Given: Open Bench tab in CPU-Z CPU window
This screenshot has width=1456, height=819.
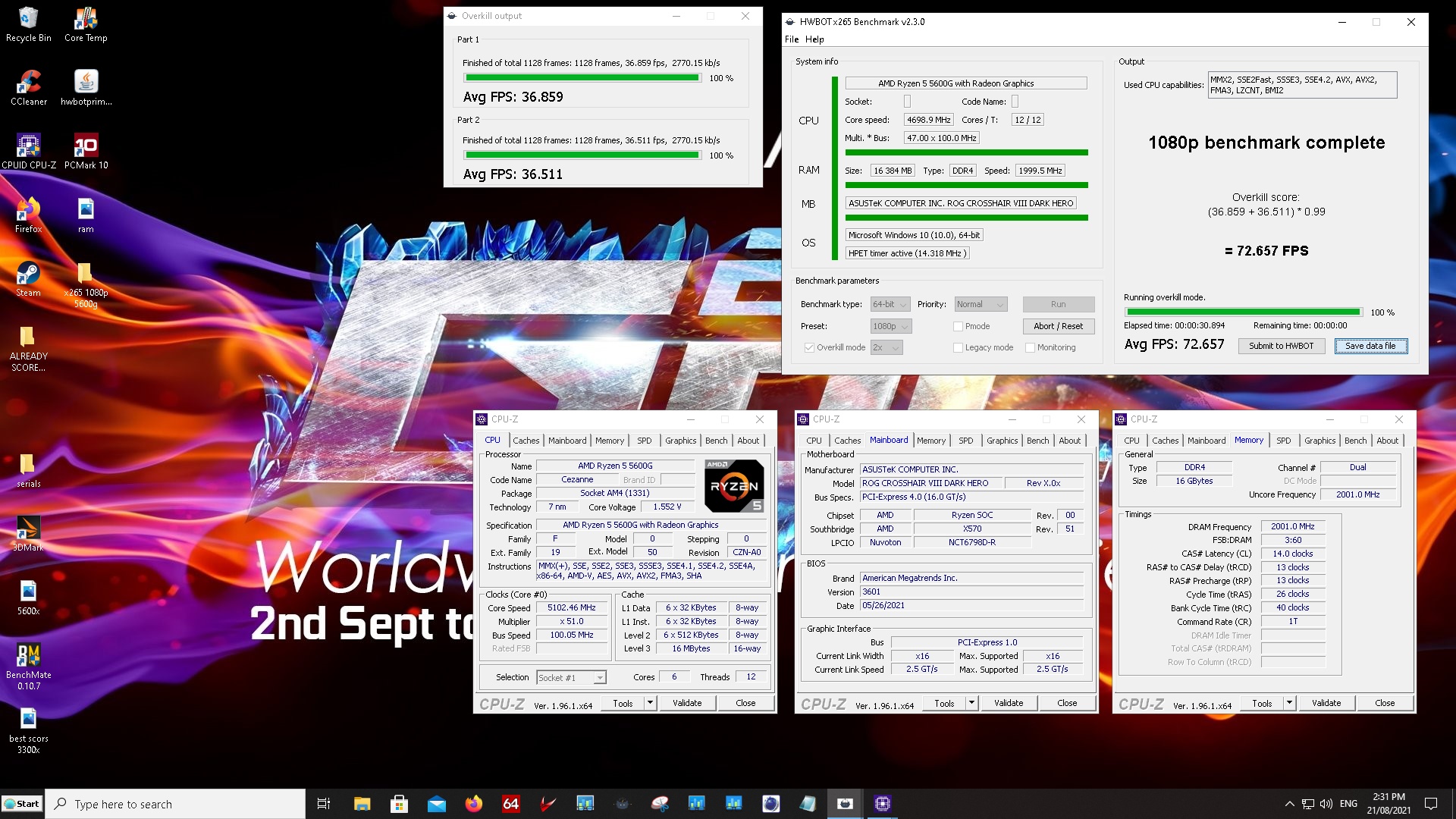Looking at the screenshot, I should (x=716, y=441).
